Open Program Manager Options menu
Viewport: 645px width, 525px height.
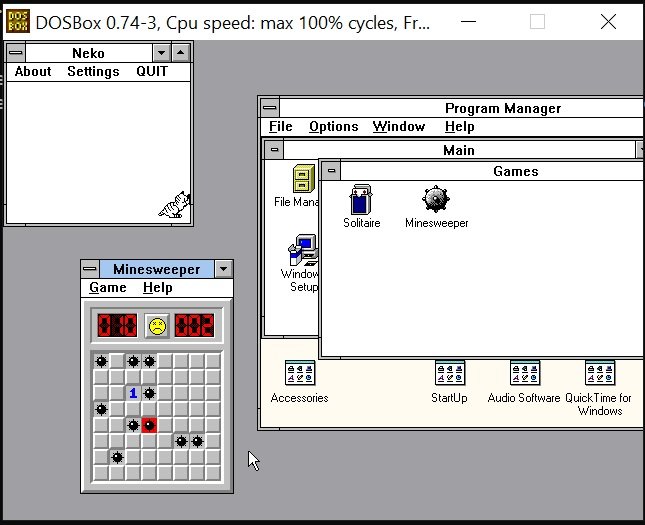[334, 126]
